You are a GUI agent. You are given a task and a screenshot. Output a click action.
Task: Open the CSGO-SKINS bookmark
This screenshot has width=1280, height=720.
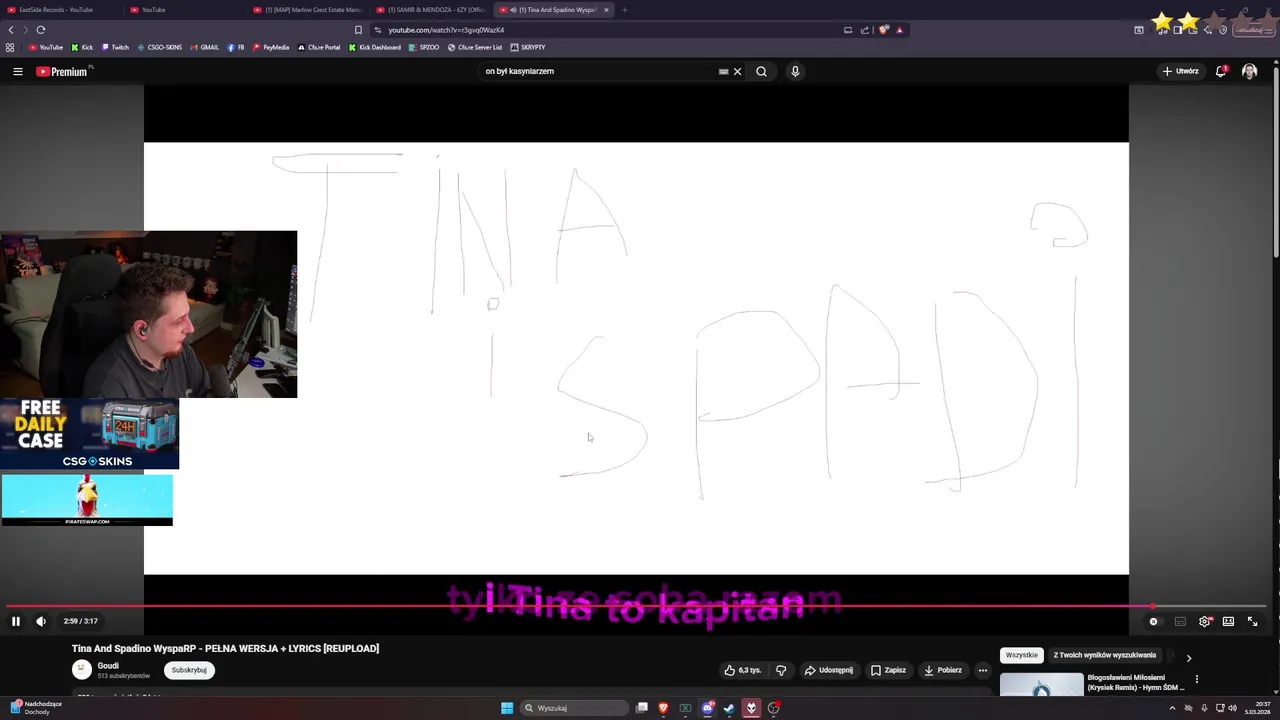pyautogui.click(x=160, y=47)
